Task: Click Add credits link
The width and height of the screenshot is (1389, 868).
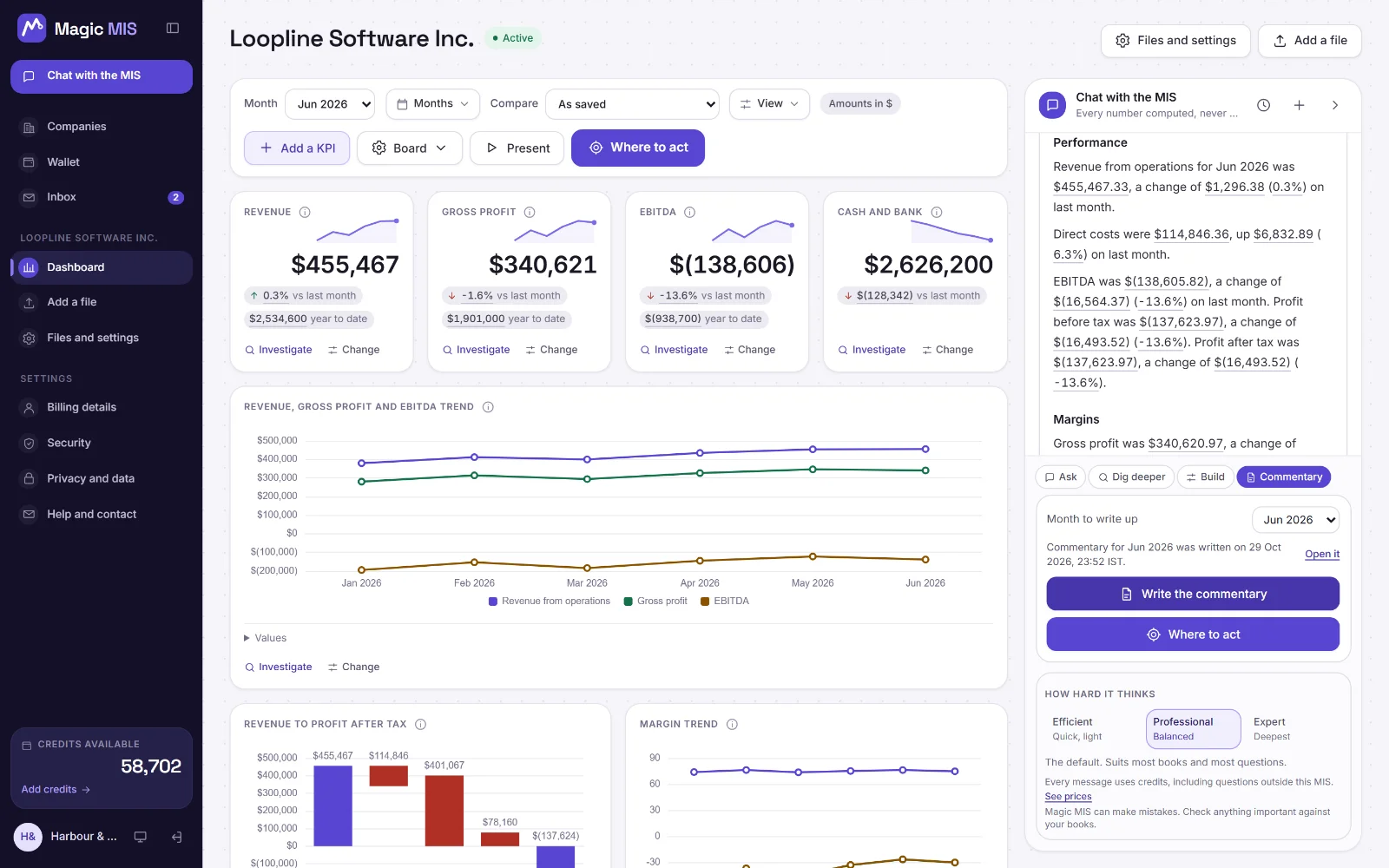Action: coord(56,790)
